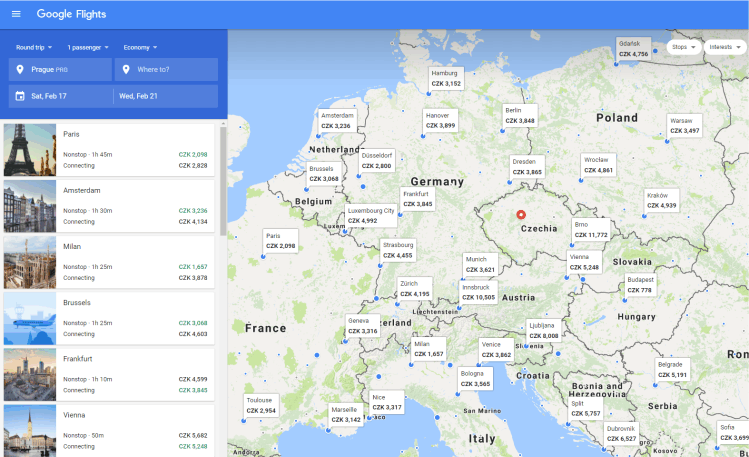Click the Milan CZK 1,657 map label
The image size is (749, 457).
pyautogui.click(x=428, y=349)
